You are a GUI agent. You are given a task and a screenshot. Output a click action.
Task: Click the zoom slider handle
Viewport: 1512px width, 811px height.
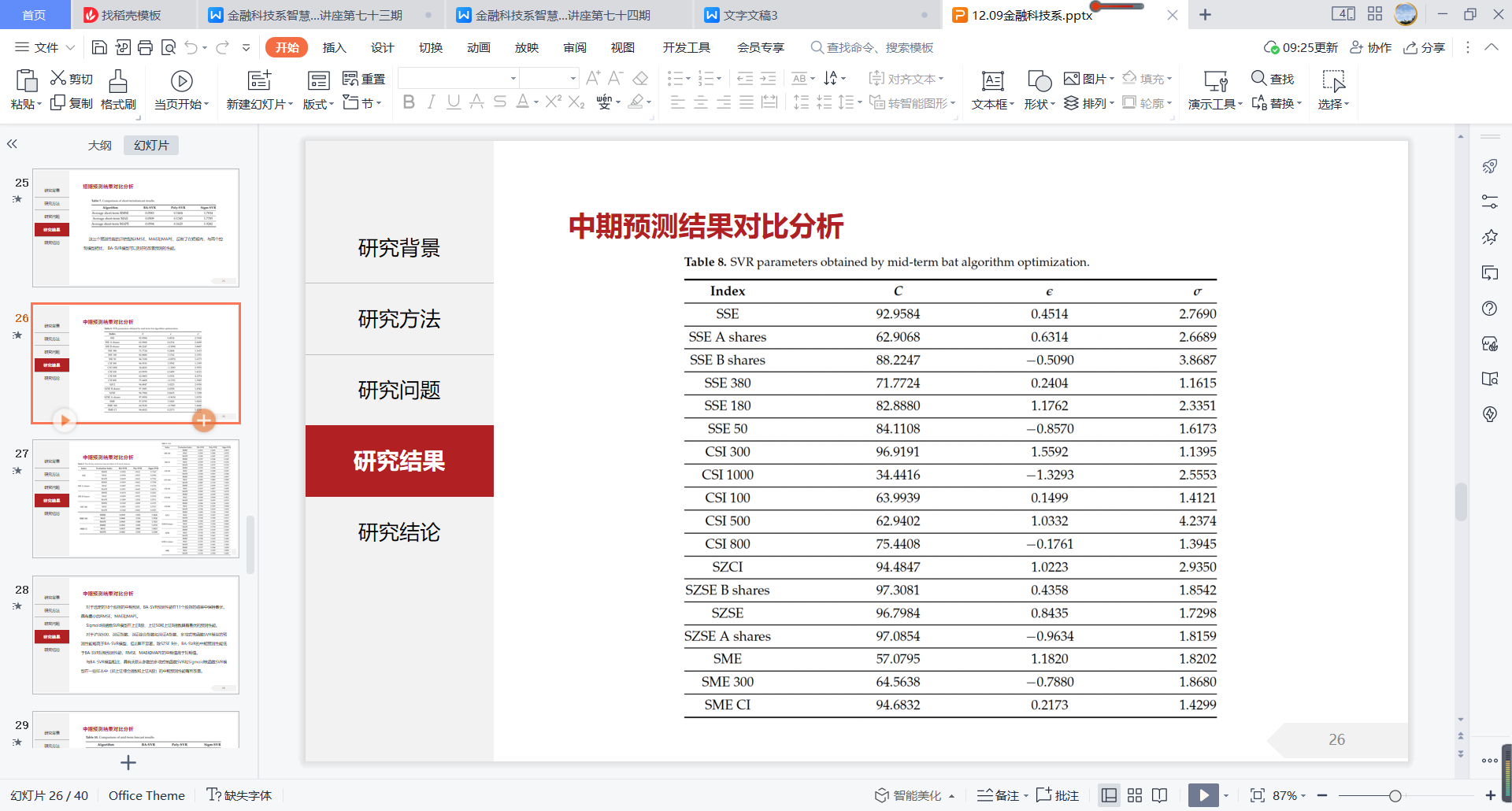(x=1395, y=796)
